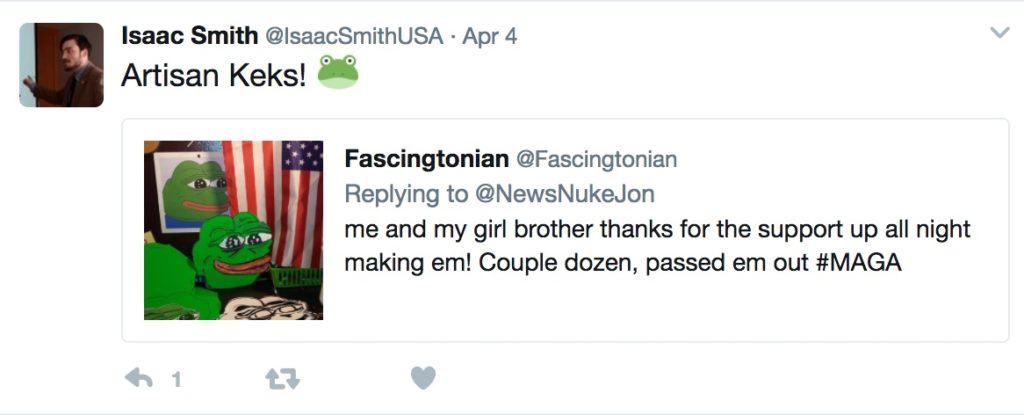Click the frog emoji after Artisan Keks
Image resolution: width=1024 pixels, height=415 pixels.
pyautogui.click(x=338, y=73)
